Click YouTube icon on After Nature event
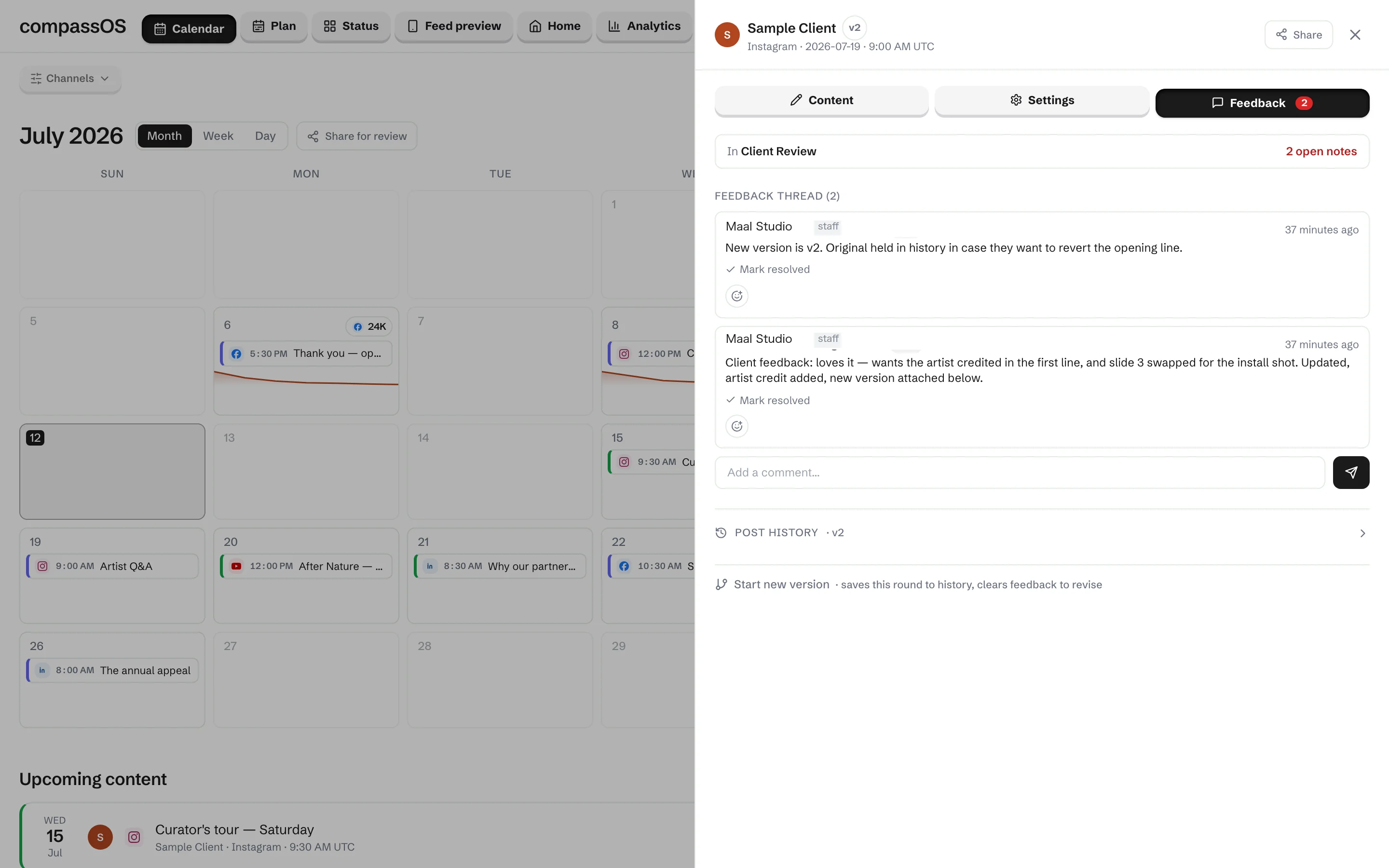This screenshot has width=1389, height=868. [236, 566]
